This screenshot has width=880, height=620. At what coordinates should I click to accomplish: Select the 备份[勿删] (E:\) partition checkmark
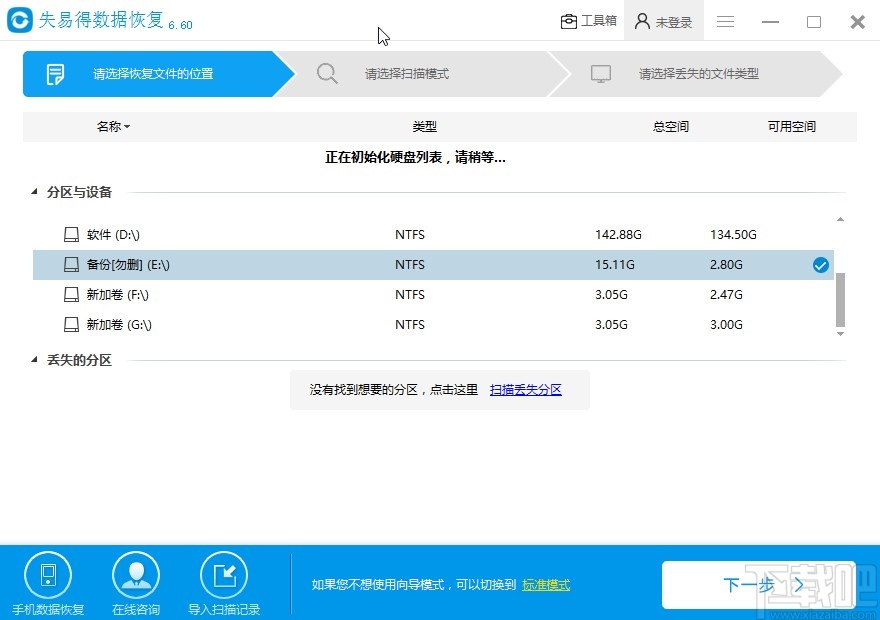(x=820, y=264)
